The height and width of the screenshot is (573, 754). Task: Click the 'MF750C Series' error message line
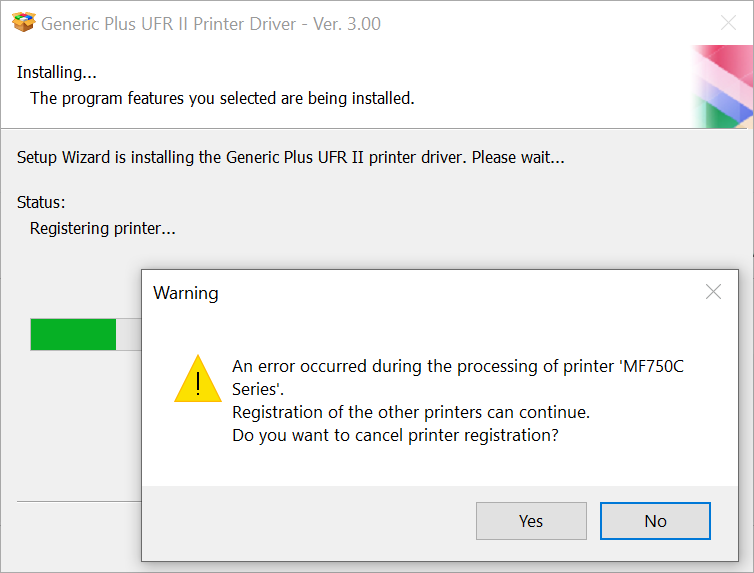click(x=457, y=366)
